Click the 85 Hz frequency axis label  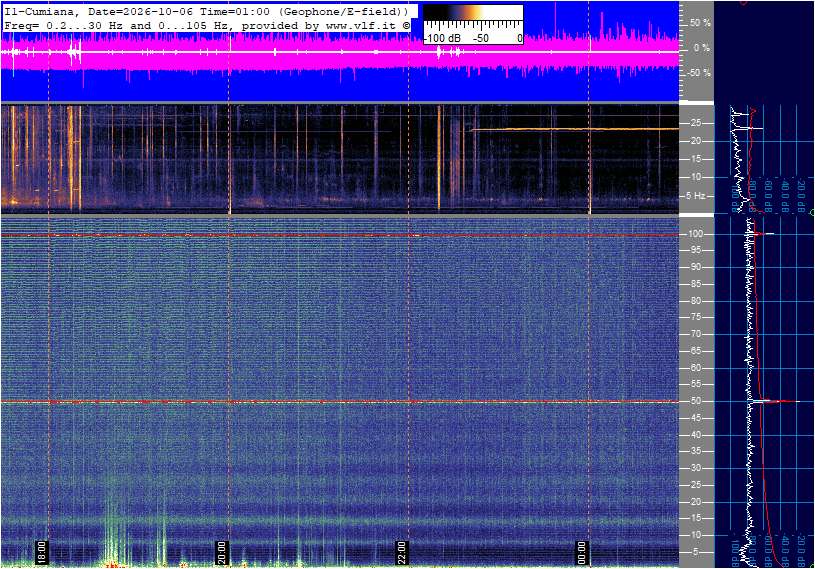click(695, 284)
